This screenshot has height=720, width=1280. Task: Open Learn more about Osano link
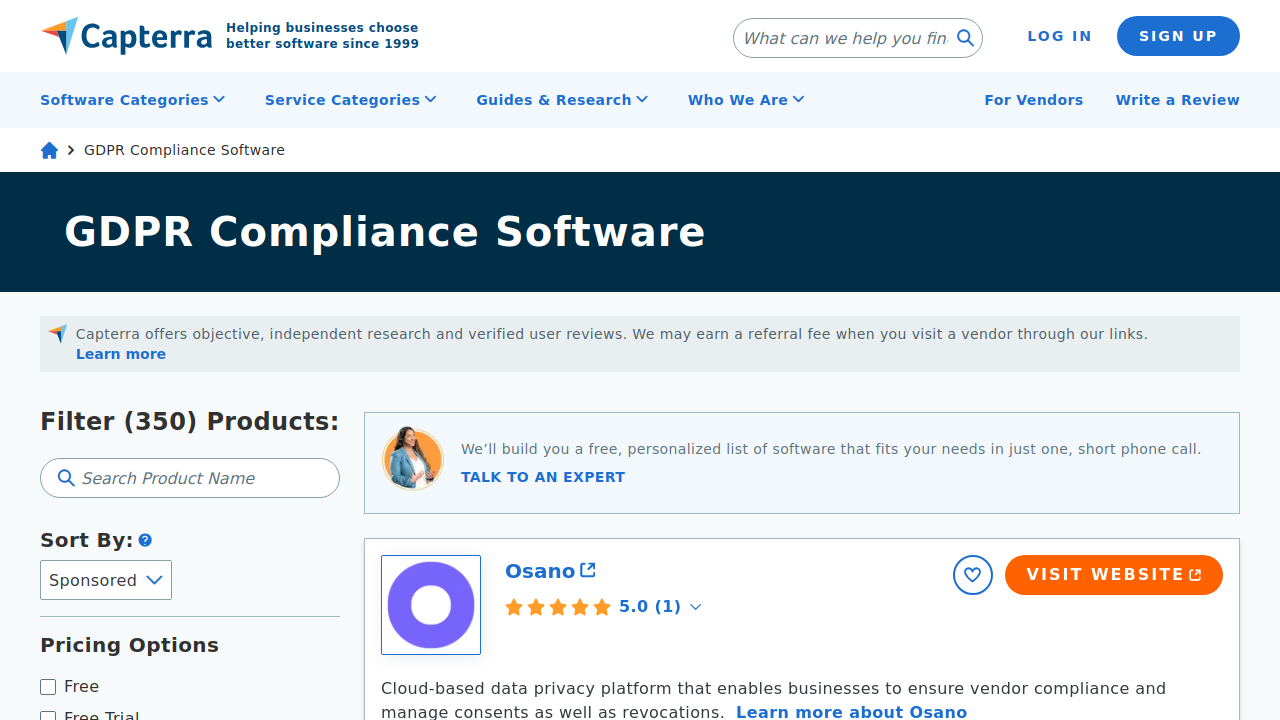852,712
